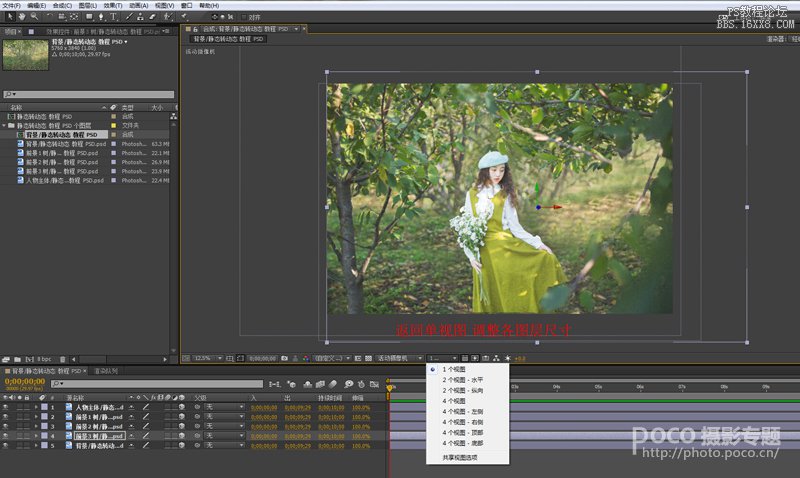Toggle the 对齐 snapping checkbox
The height and width of the screenshot is (478, 800).
(x=243, y=17)
